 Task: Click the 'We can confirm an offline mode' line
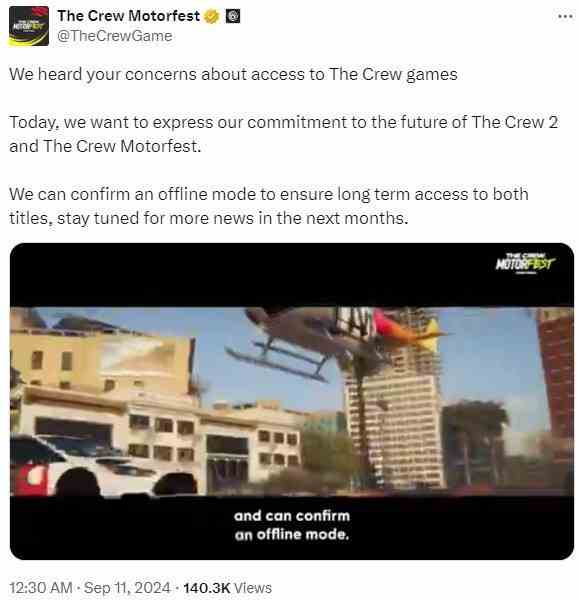coord(269,194)
